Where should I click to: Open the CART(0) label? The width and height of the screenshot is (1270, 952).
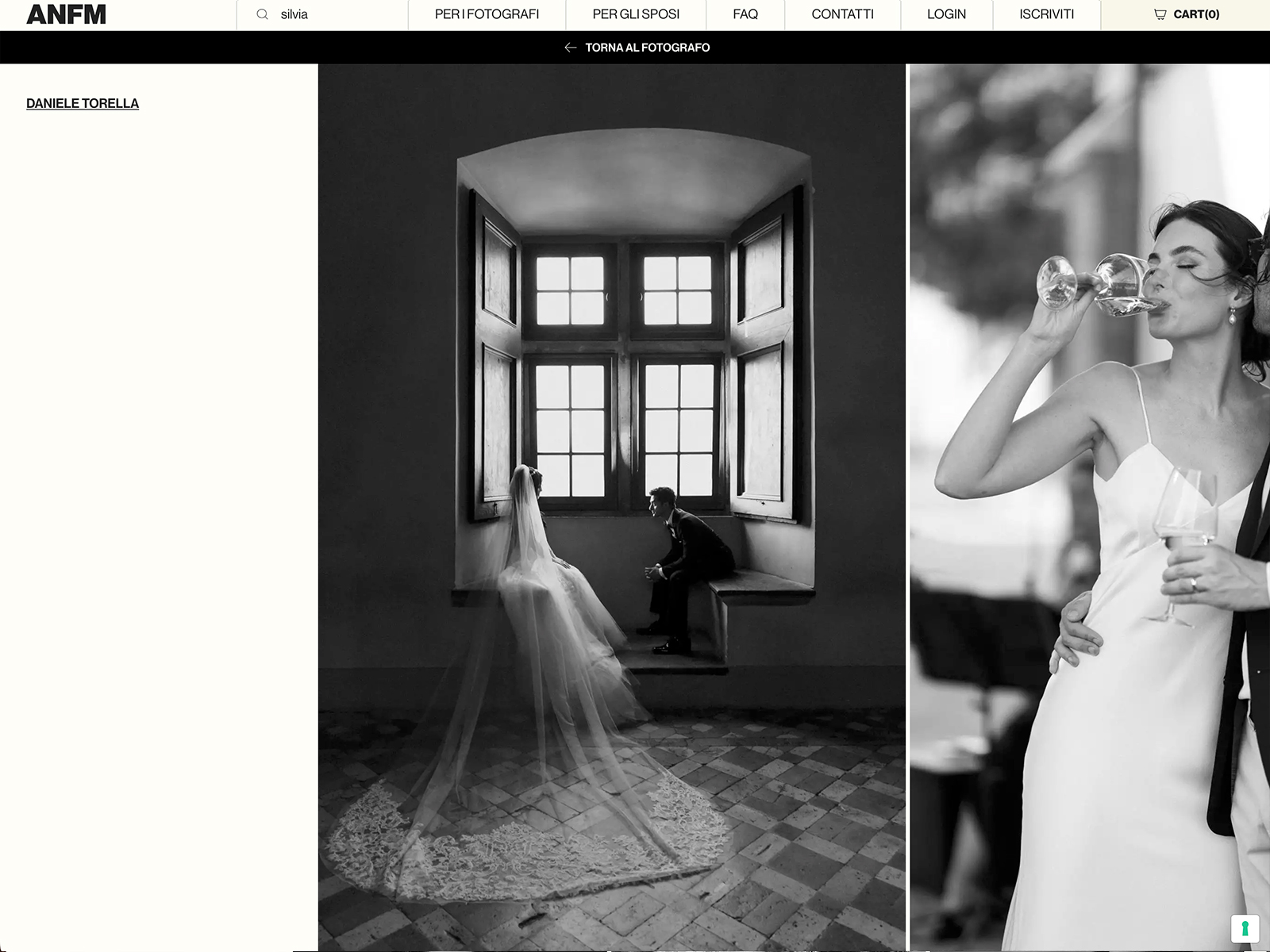[1196, 14]
